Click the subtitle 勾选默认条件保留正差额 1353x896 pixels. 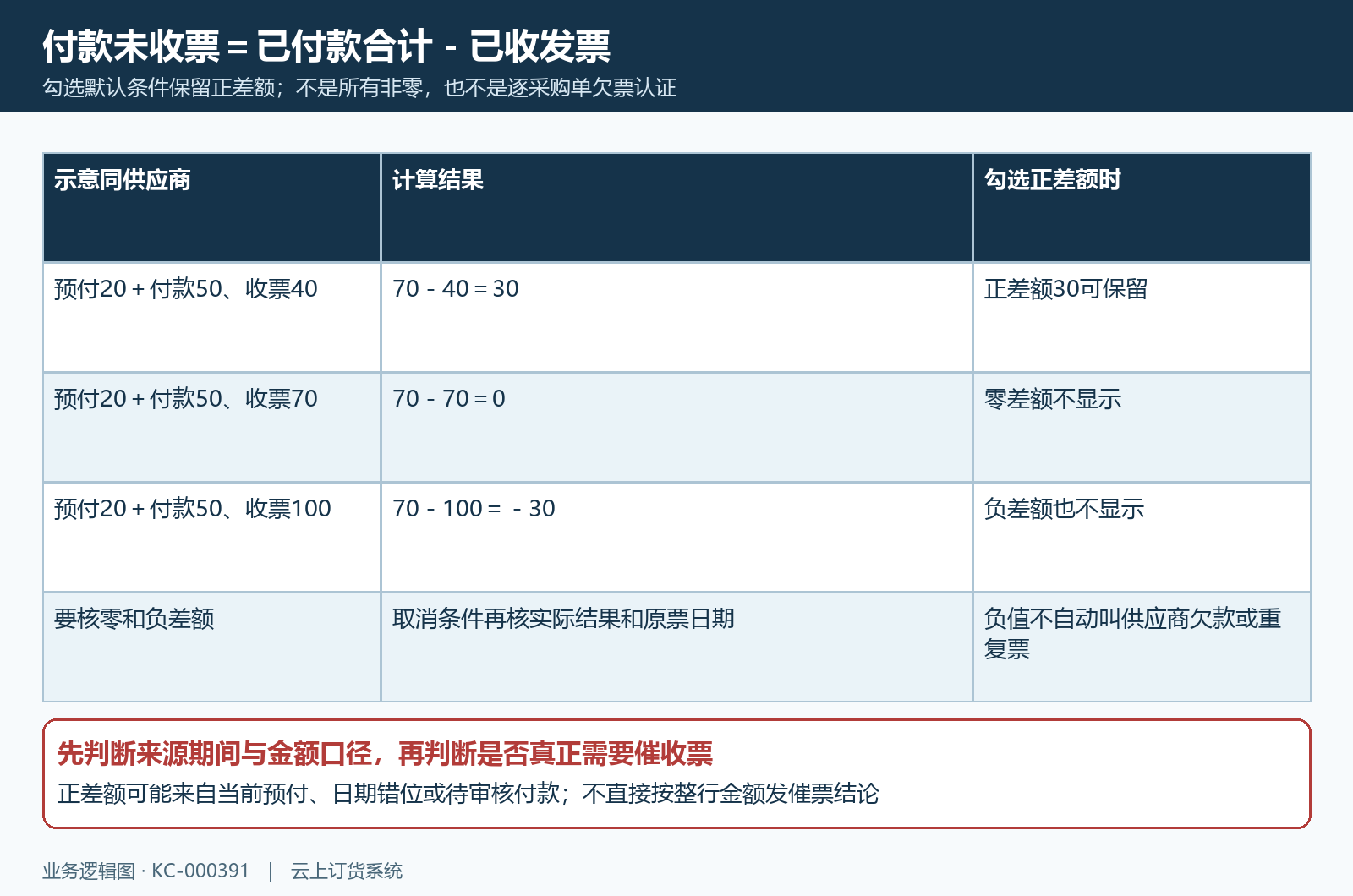[159, 88]
